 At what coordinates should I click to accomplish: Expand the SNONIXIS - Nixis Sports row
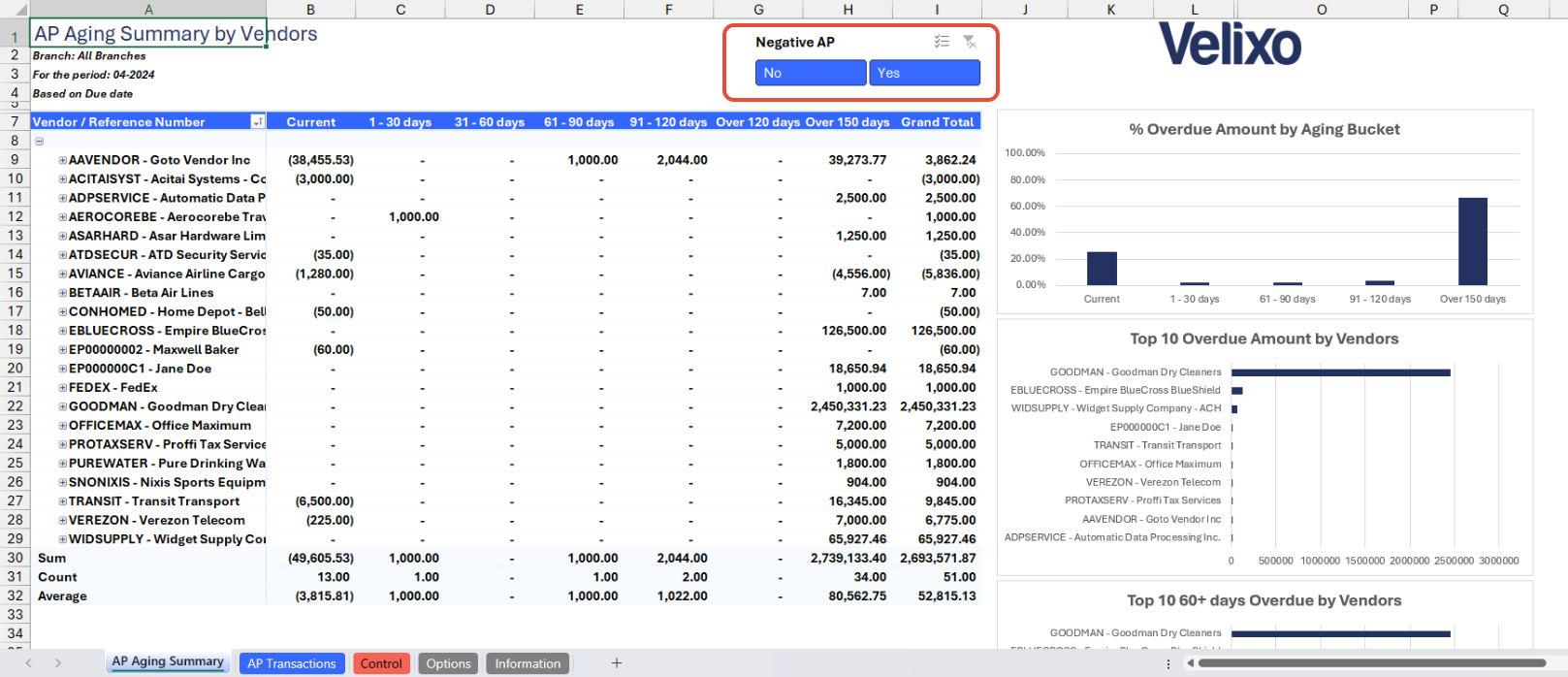(63, 482)
